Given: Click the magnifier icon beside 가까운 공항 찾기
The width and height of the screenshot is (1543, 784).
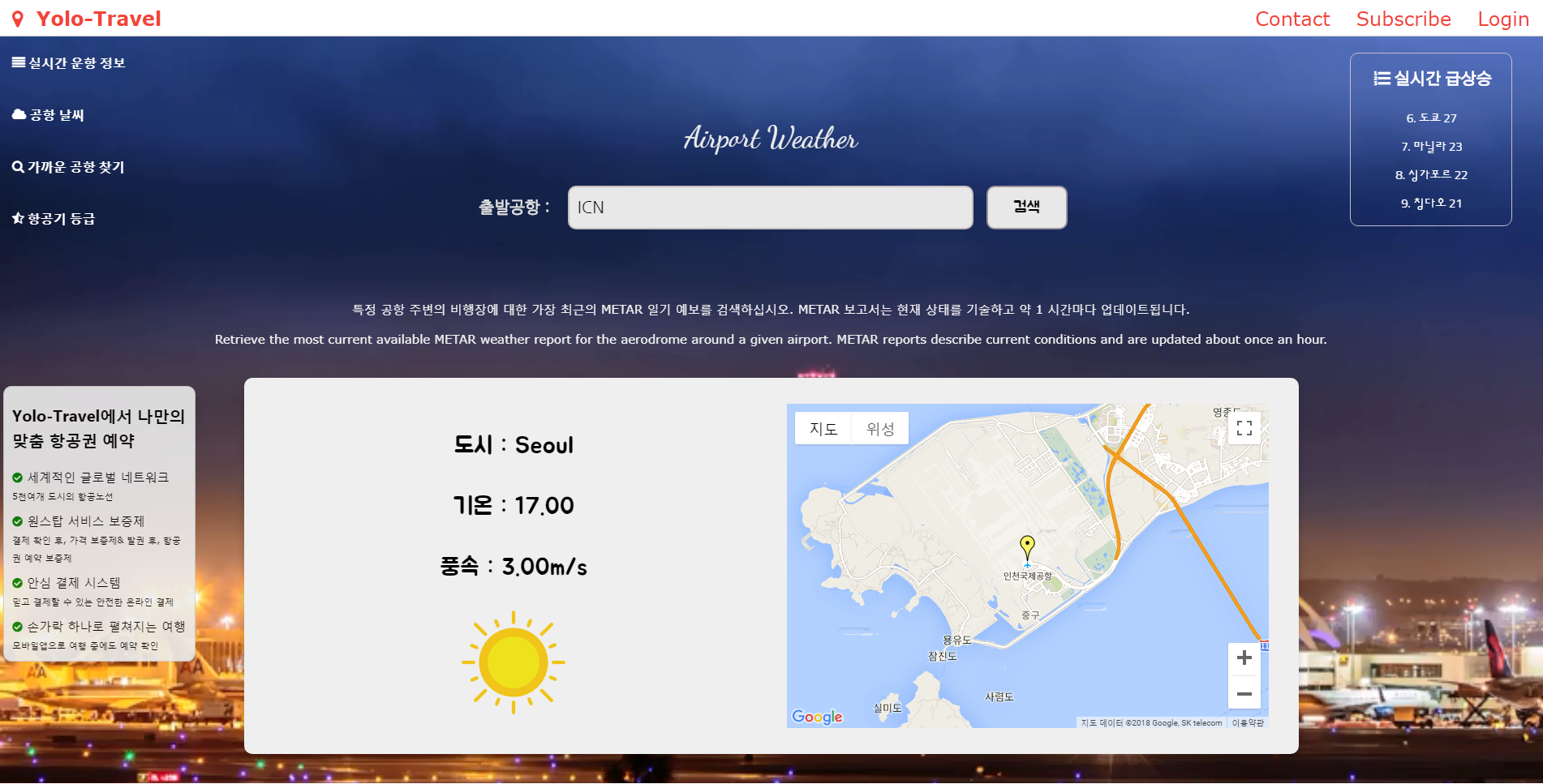Looking at the screenshot, I should 18,167.
